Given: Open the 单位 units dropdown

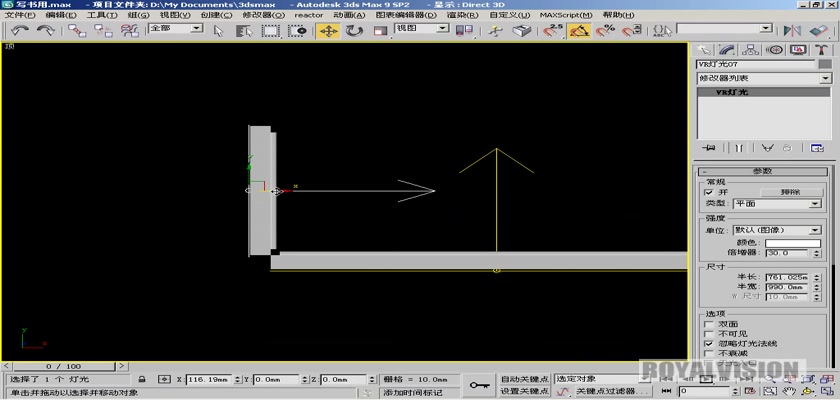Looking at the screenshot, I should click(x=777, y=230).
